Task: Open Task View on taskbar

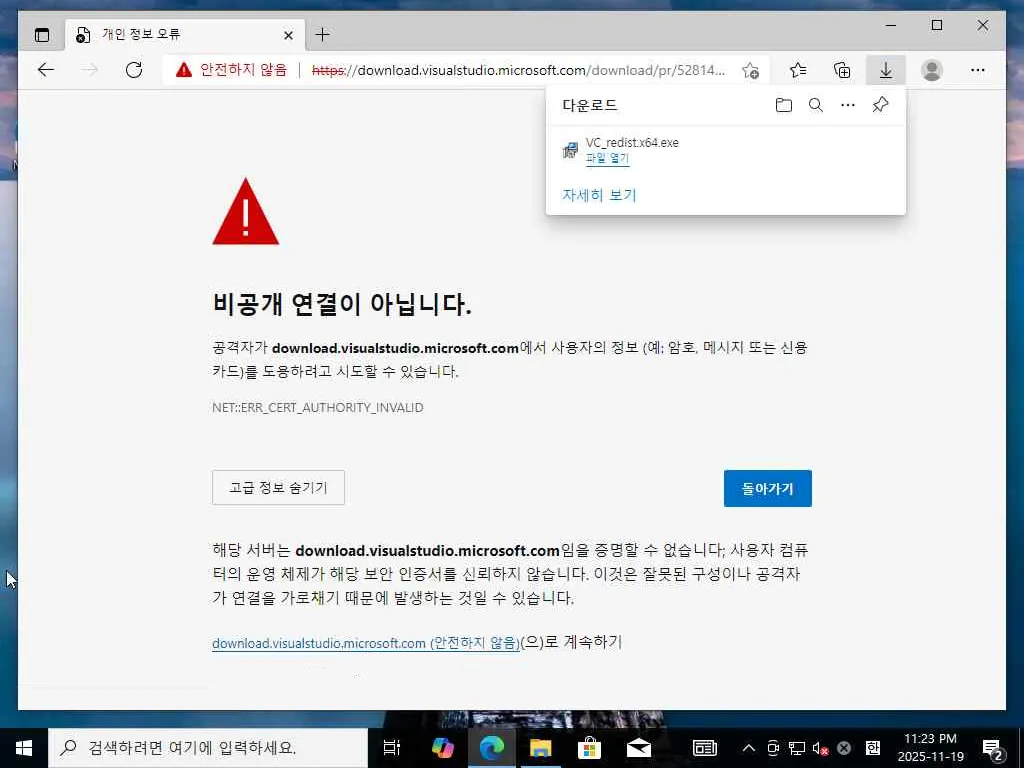Action: [x=391, y=748]
